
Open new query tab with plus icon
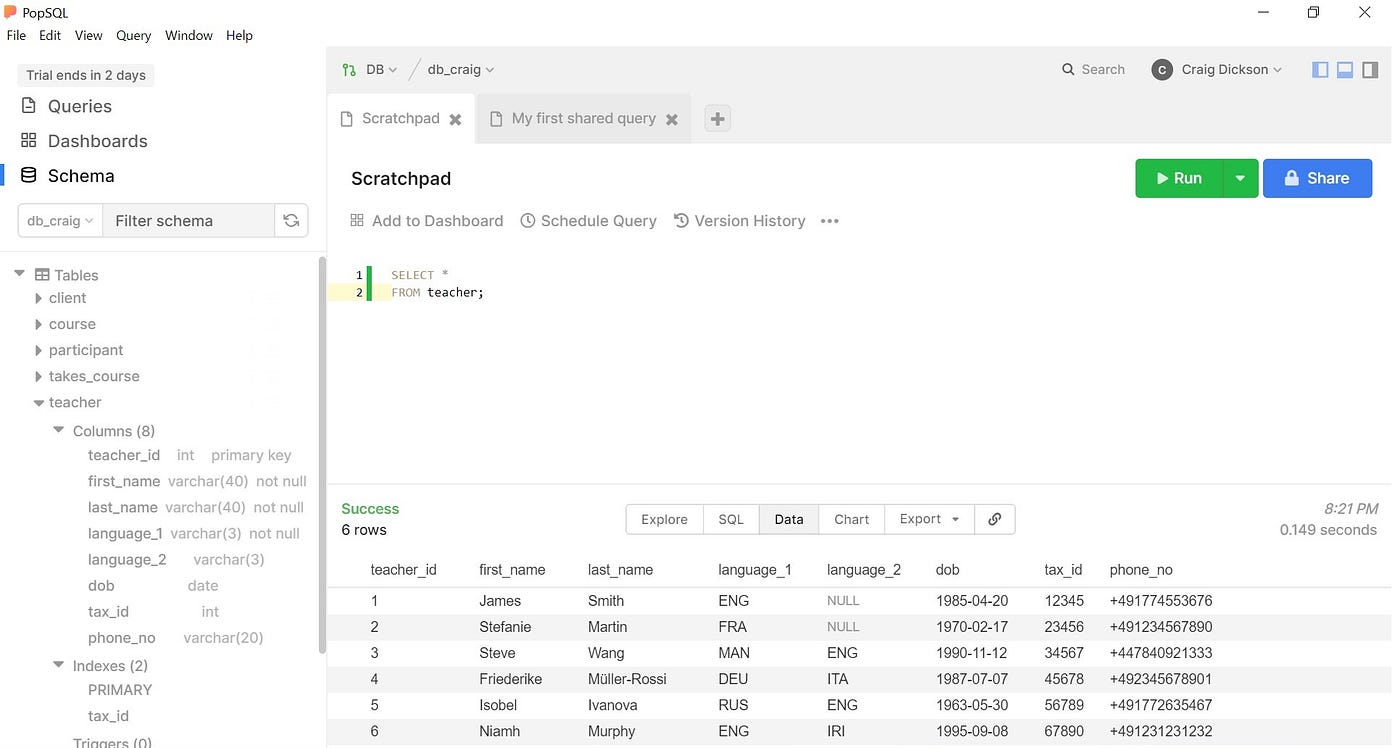(x=717, y=119)
